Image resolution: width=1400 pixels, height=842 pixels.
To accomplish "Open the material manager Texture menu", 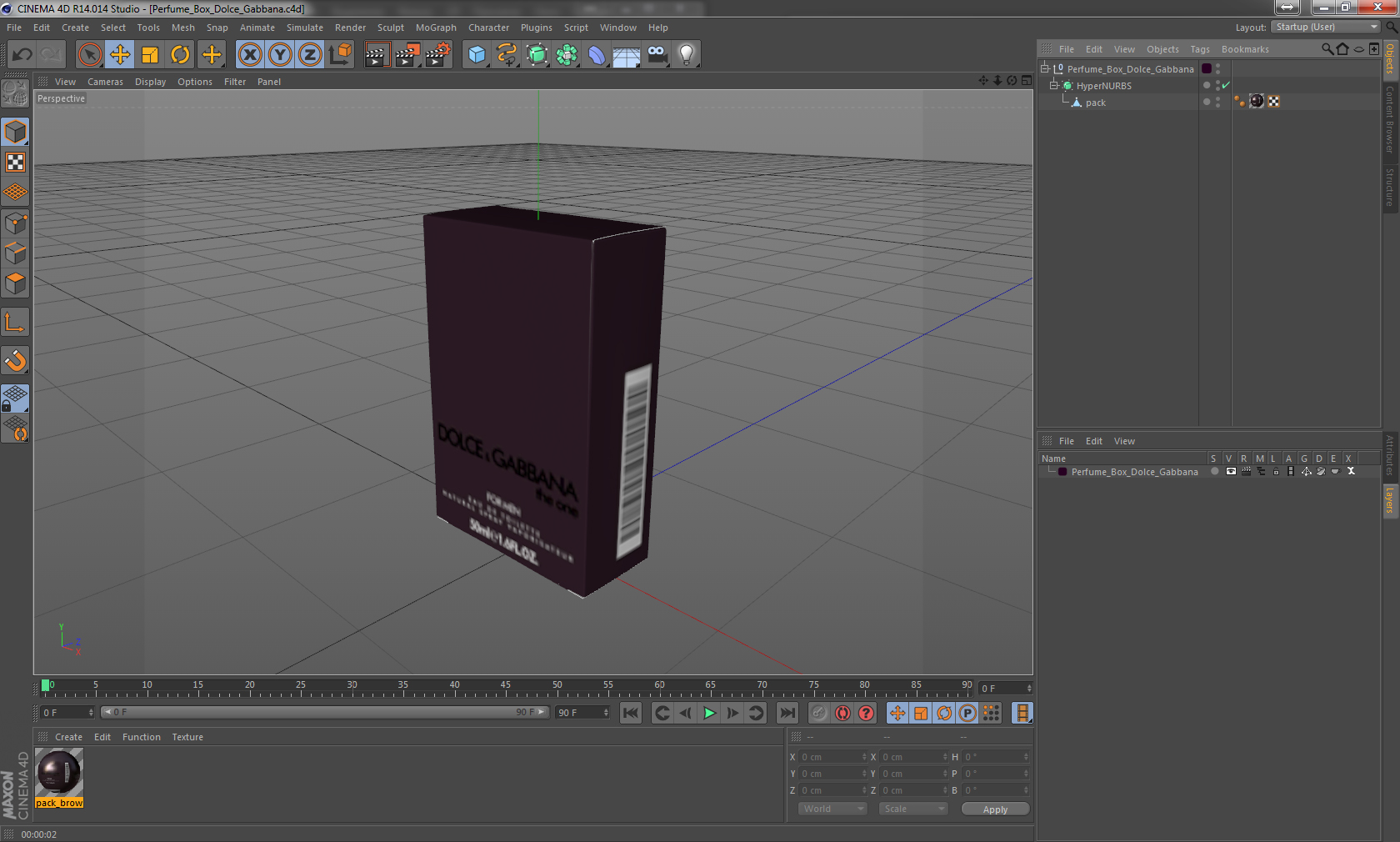I will pyautogui.click(x=187, y=737).
